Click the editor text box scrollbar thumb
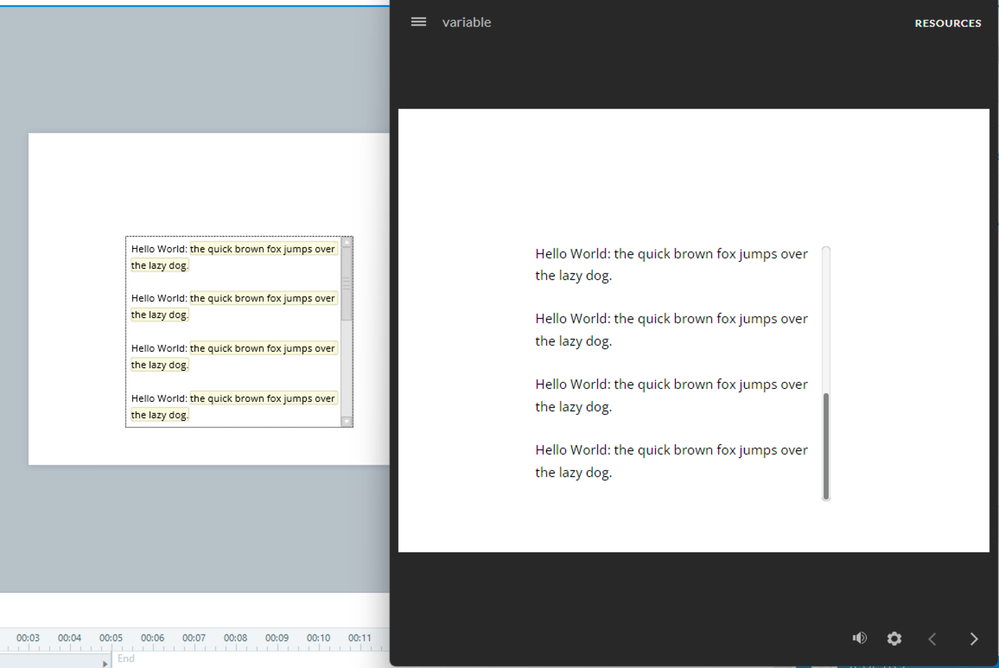 point(347,284)
